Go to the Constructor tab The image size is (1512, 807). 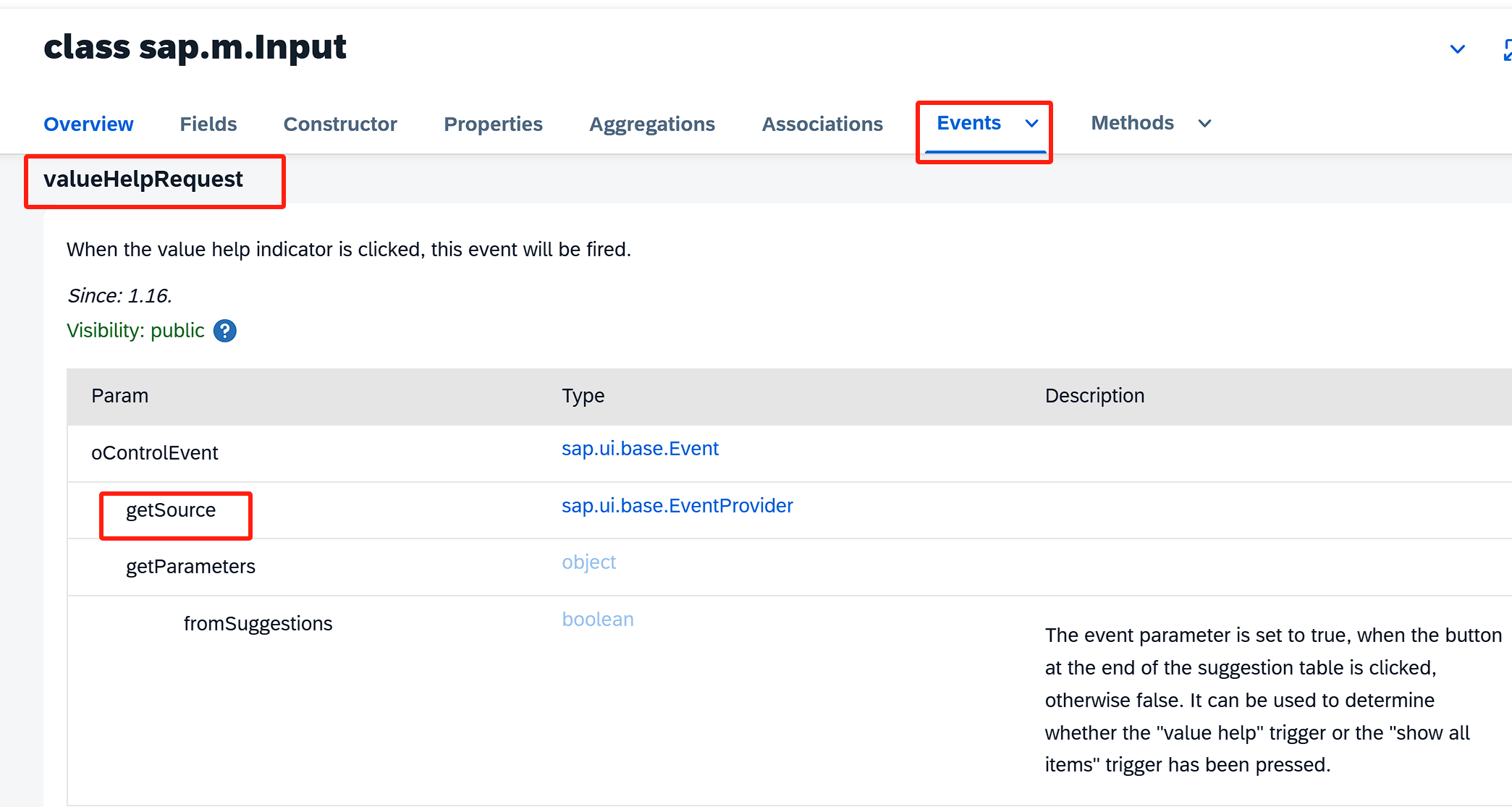point(340,124)
